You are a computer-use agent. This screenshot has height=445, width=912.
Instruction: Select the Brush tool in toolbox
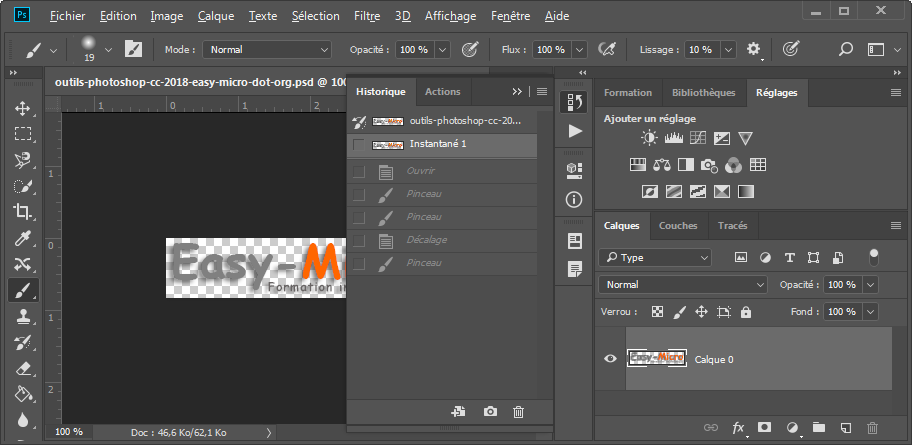pyautogui.click(x=23, y=290)
